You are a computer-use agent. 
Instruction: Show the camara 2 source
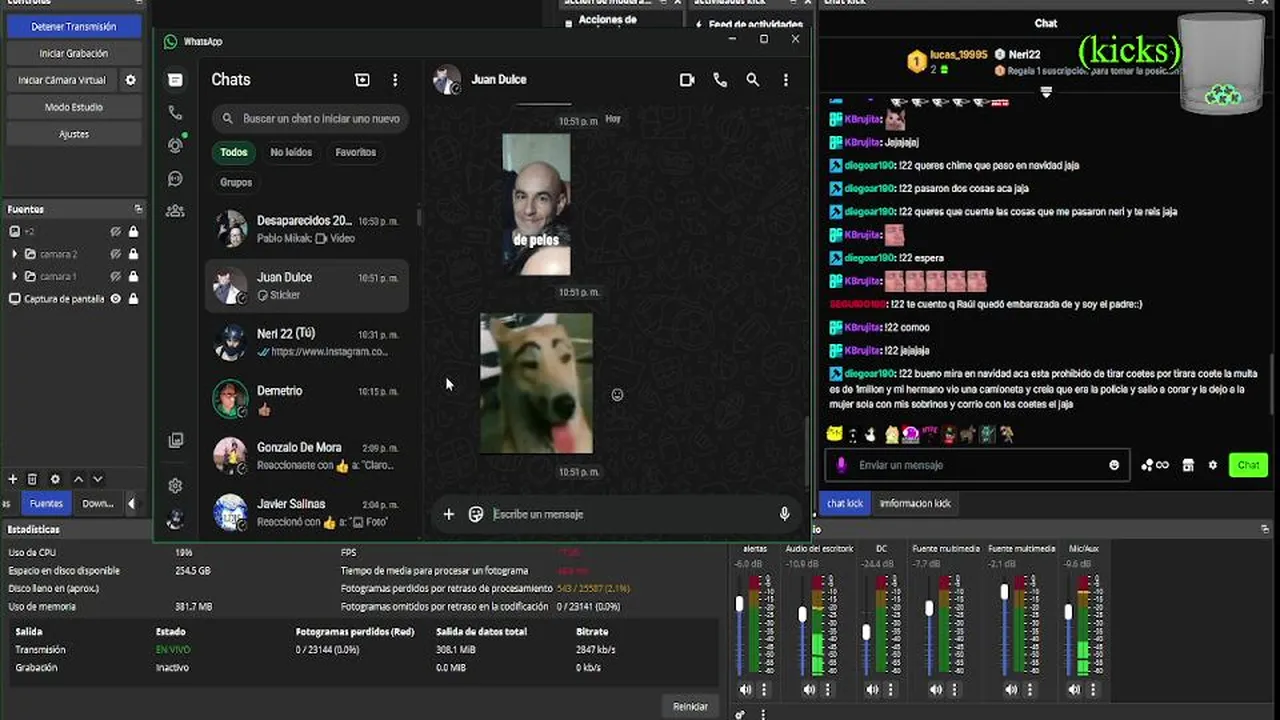[x=116, y=254]
